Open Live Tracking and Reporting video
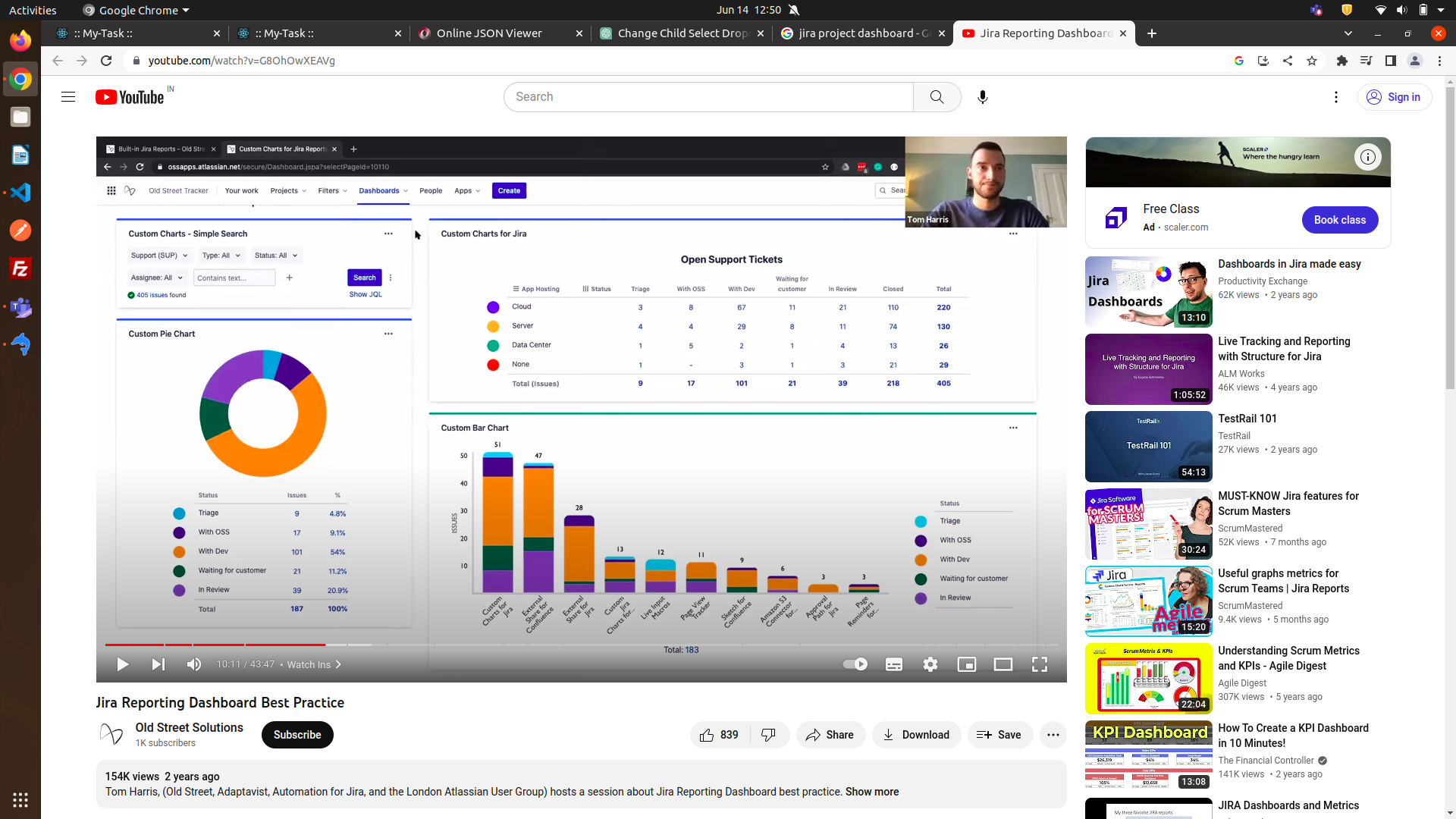 pyautogui.click(x=1284, y=349)
